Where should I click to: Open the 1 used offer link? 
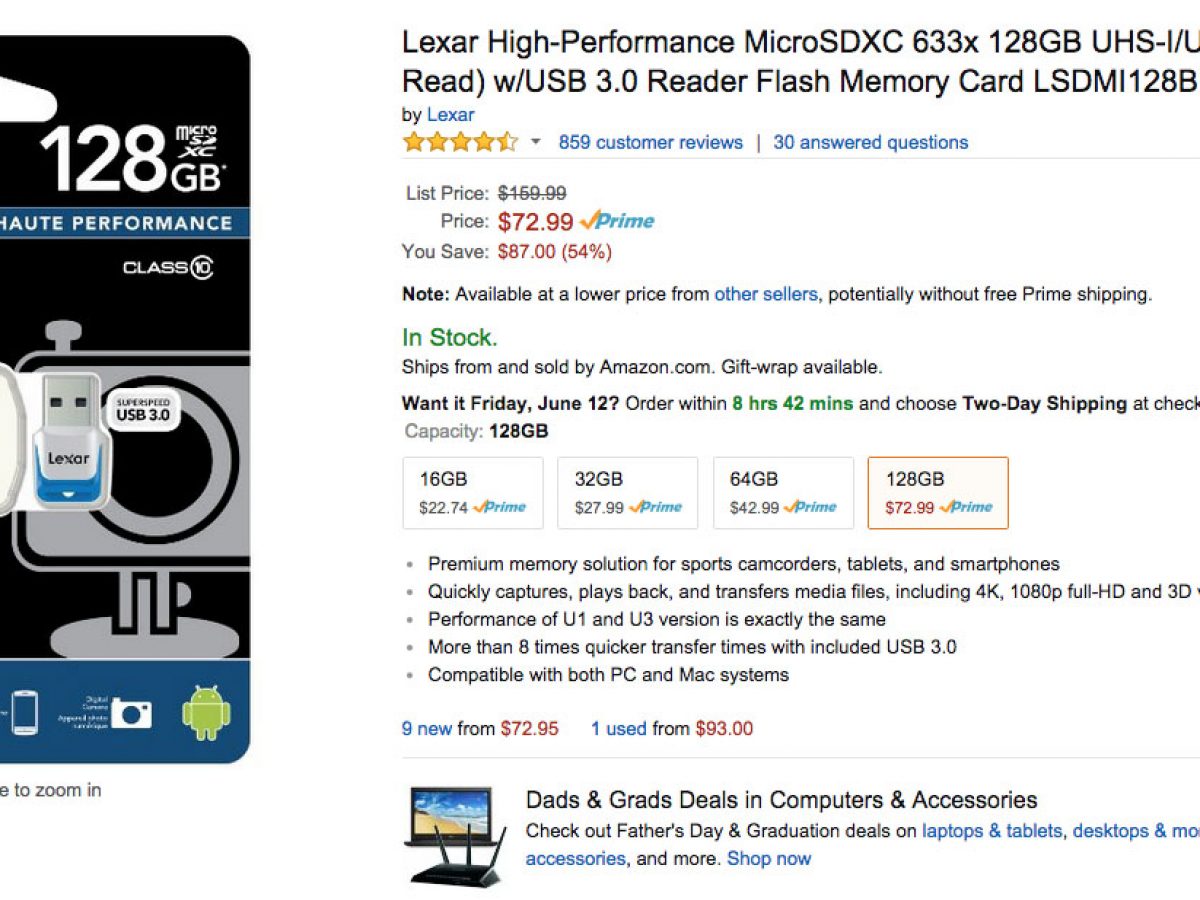[x=618, y=728]
